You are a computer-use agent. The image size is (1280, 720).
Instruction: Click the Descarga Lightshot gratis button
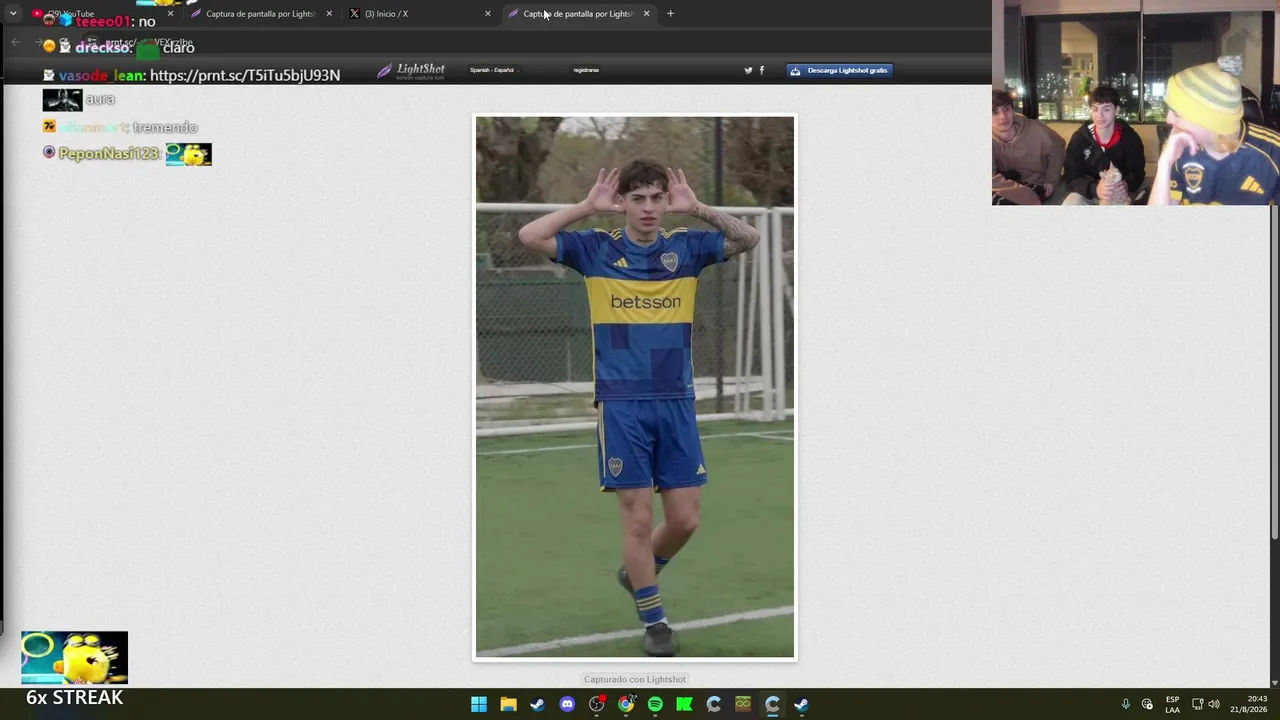click(839, 70)
